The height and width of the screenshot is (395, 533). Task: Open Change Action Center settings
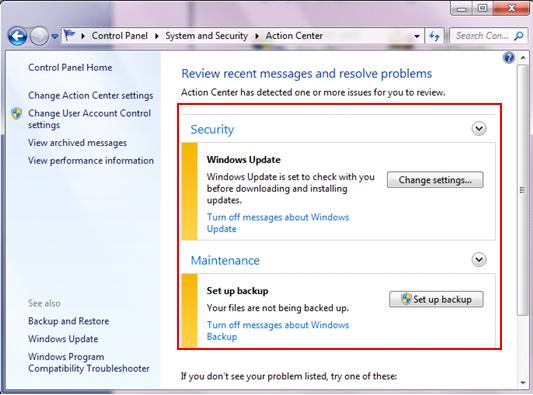[x=91, y=96]
